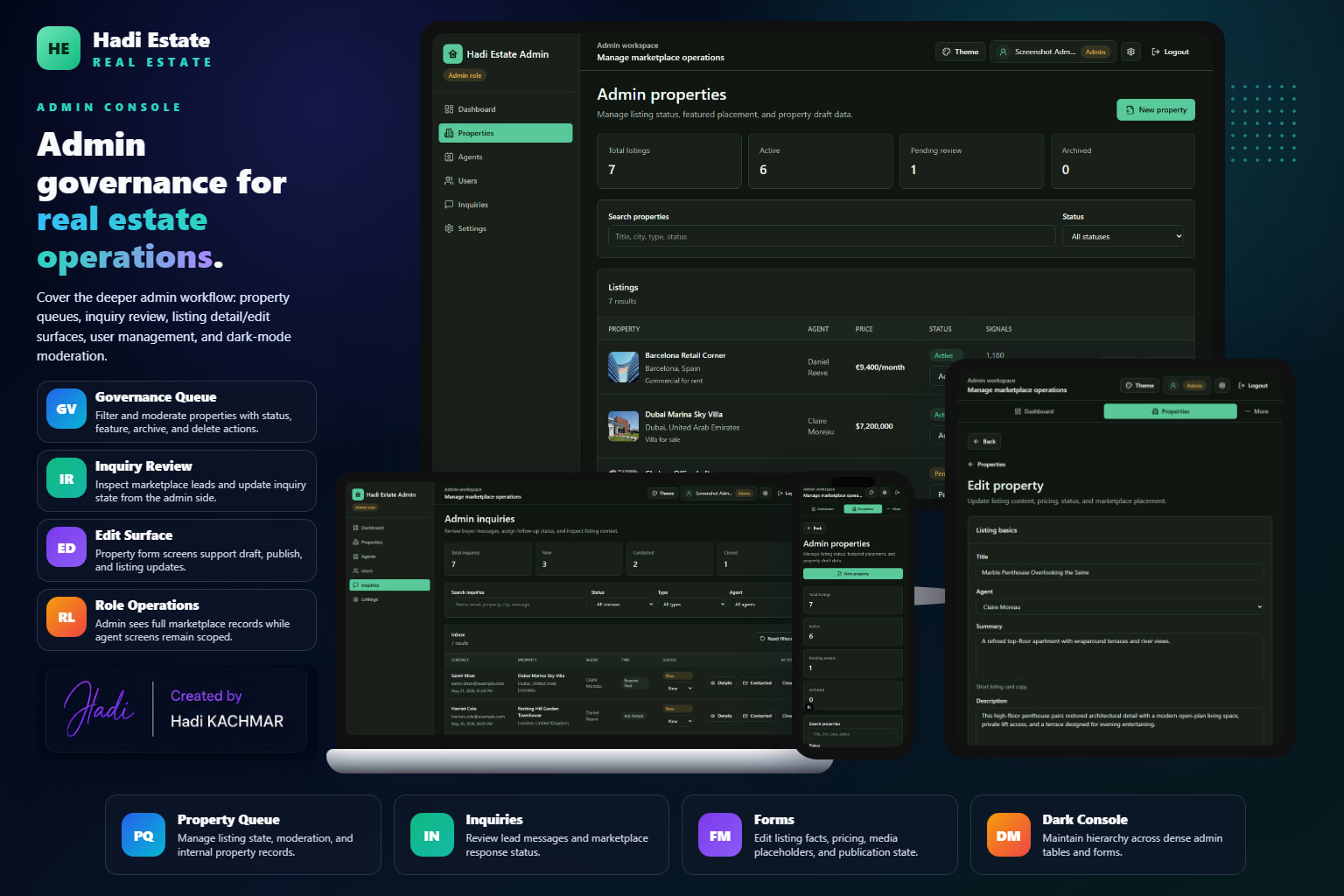Click Logout in main window header
This screenshot has width=1344, height=896.
point(1171,52)
